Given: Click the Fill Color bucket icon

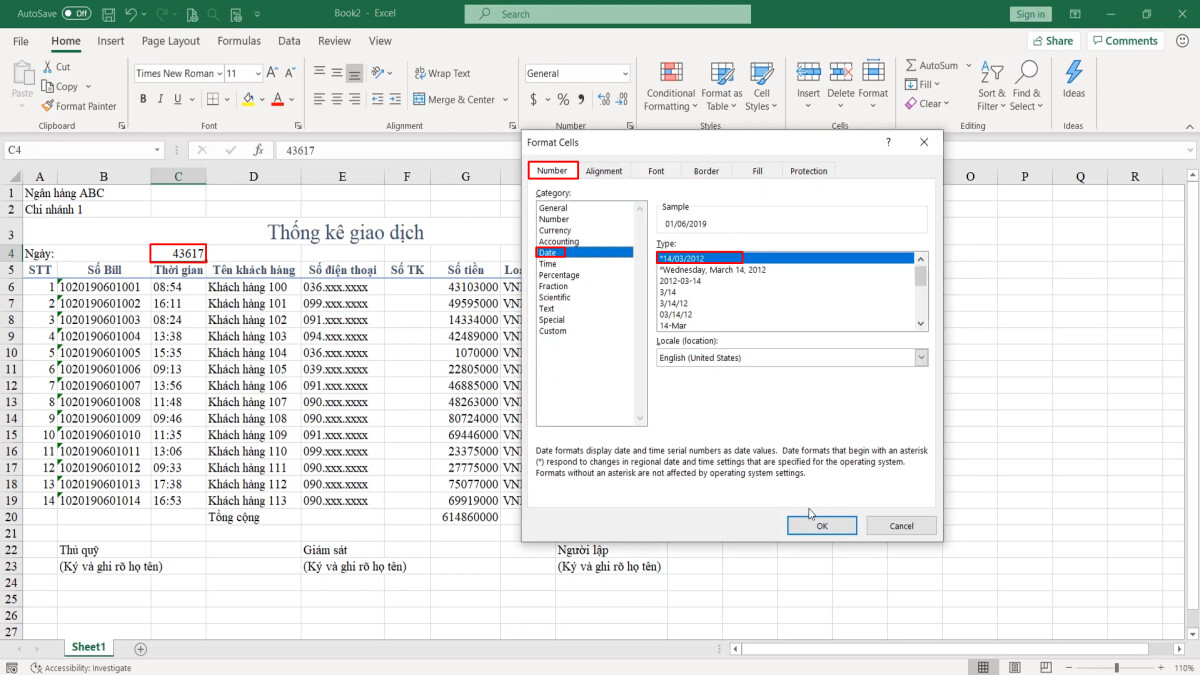Looking at the screenshot, I should (248, 99).
